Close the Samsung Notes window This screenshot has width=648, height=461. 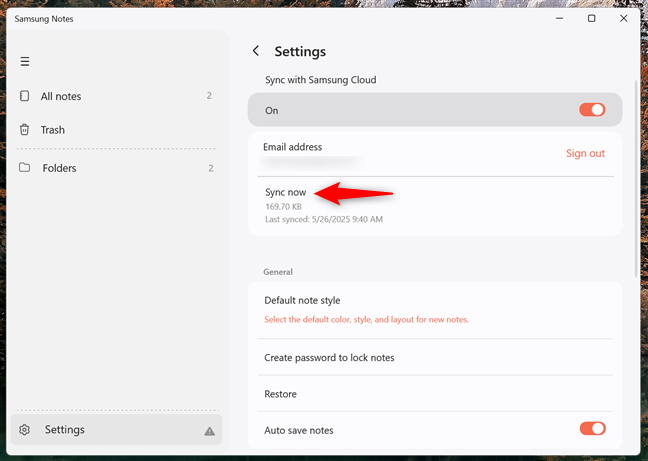(x=624, y=19)
